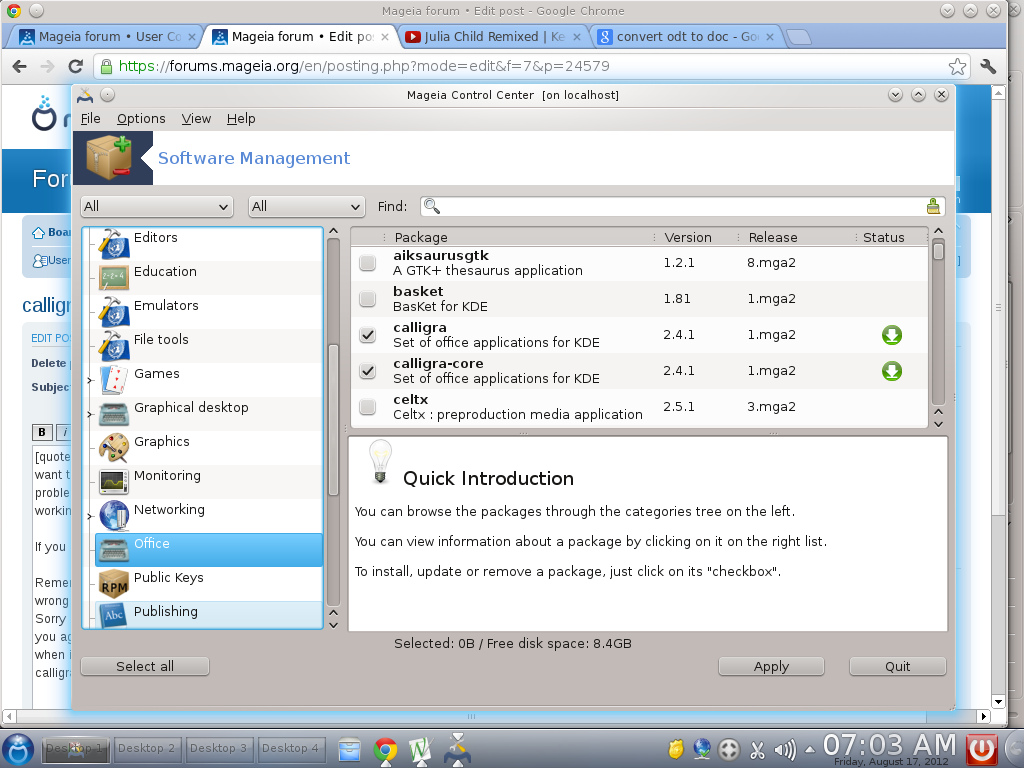
Task: Open the word processor taskbar icon
Action: pyautogui.click(x=421, y=749)
